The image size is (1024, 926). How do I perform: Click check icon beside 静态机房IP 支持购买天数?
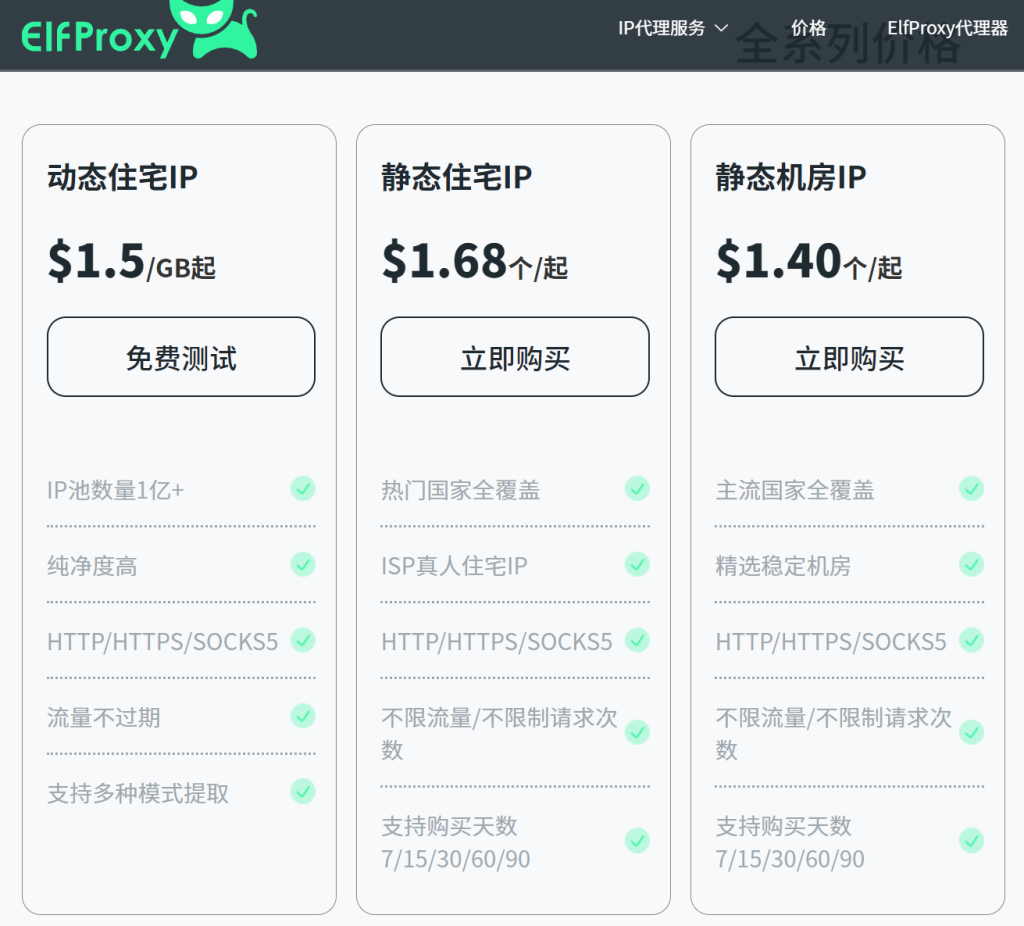click(x=972, y=840)
